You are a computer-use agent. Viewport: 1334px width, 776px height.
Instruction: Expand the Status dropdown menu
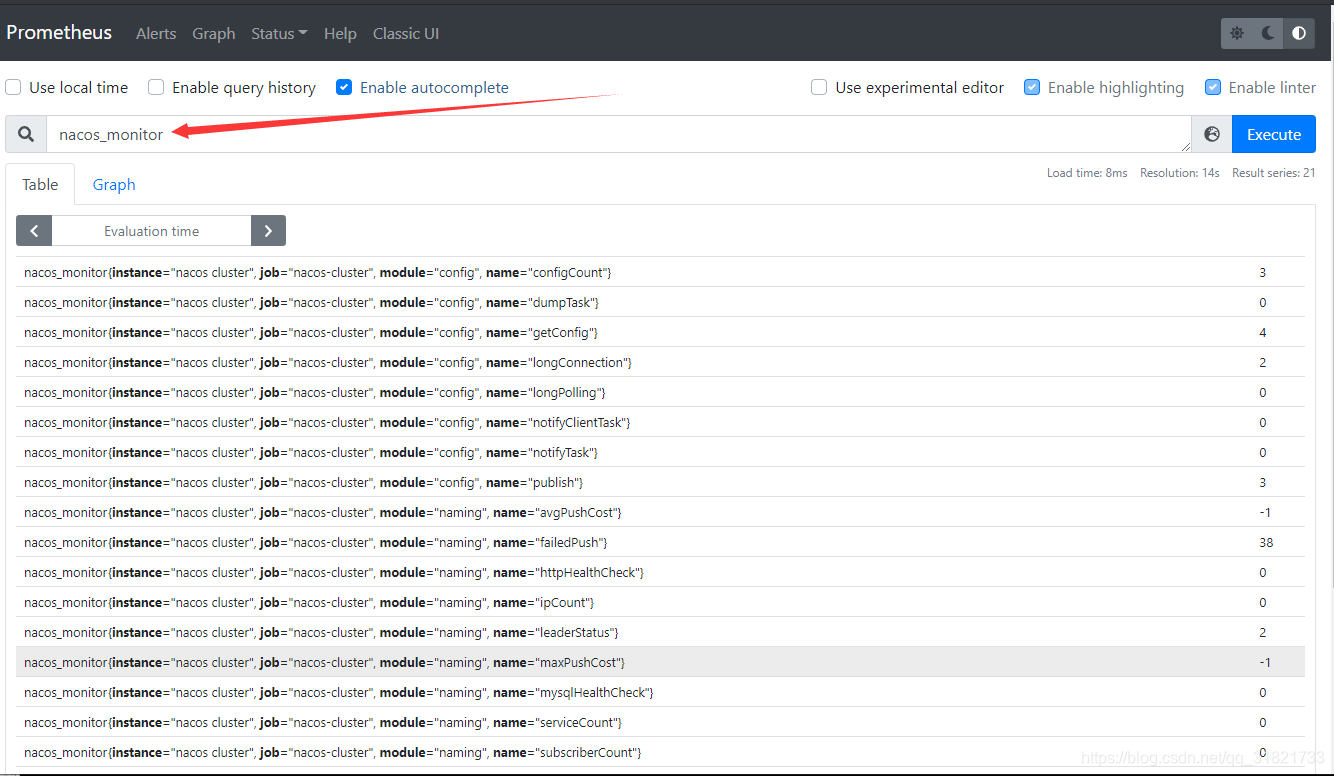point(279,33)
